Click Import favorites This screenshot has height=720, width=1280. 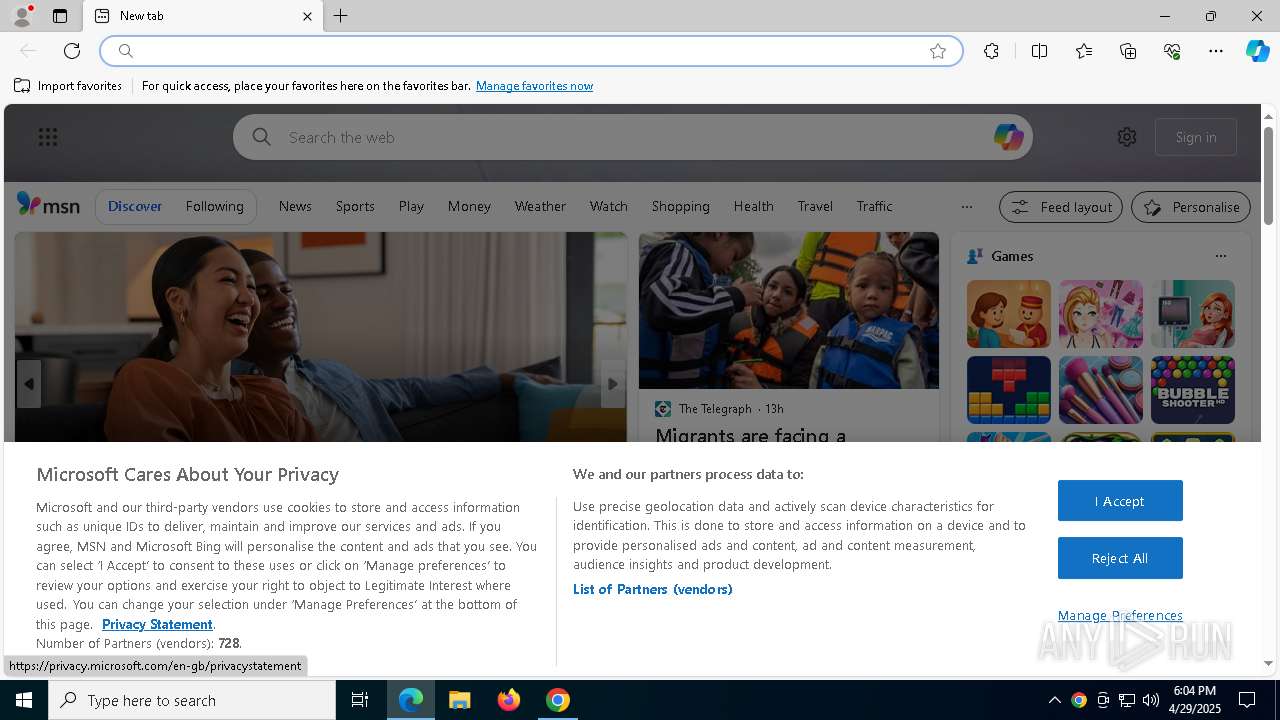click(x=68, y=86)
